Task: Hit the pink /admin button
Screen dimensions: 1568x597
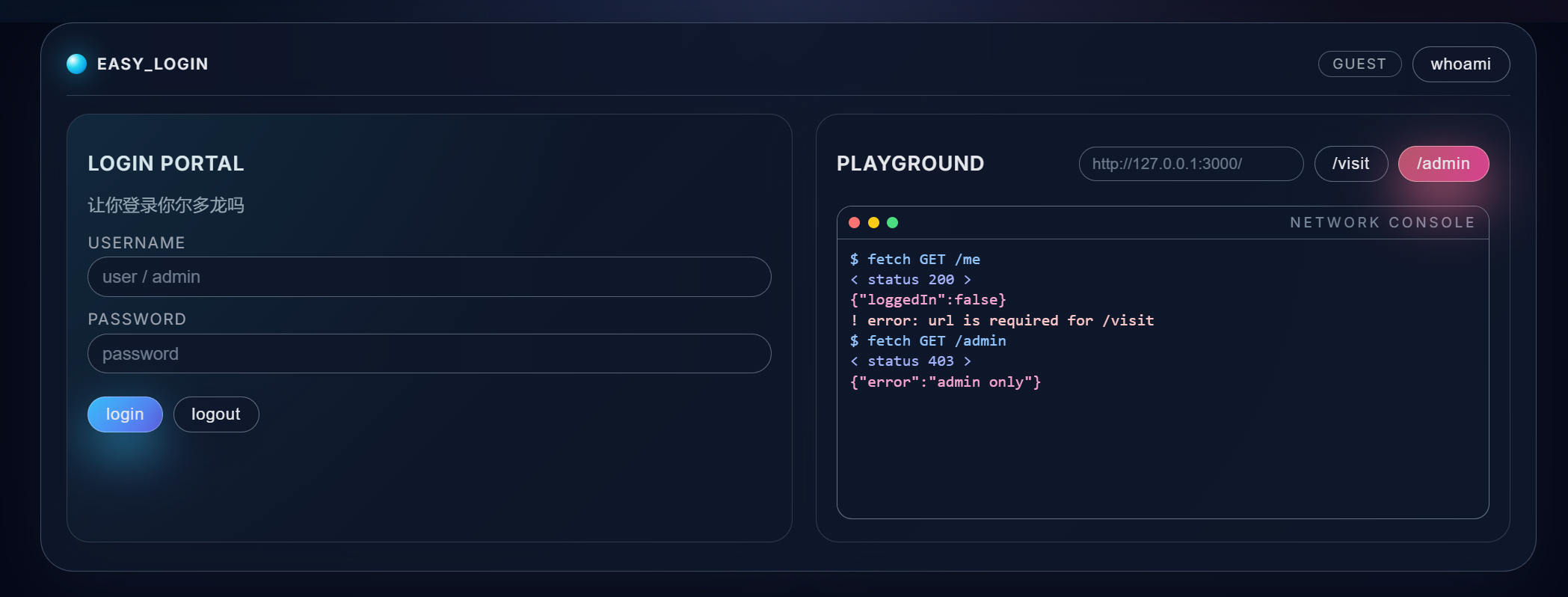Action: 1442,164
